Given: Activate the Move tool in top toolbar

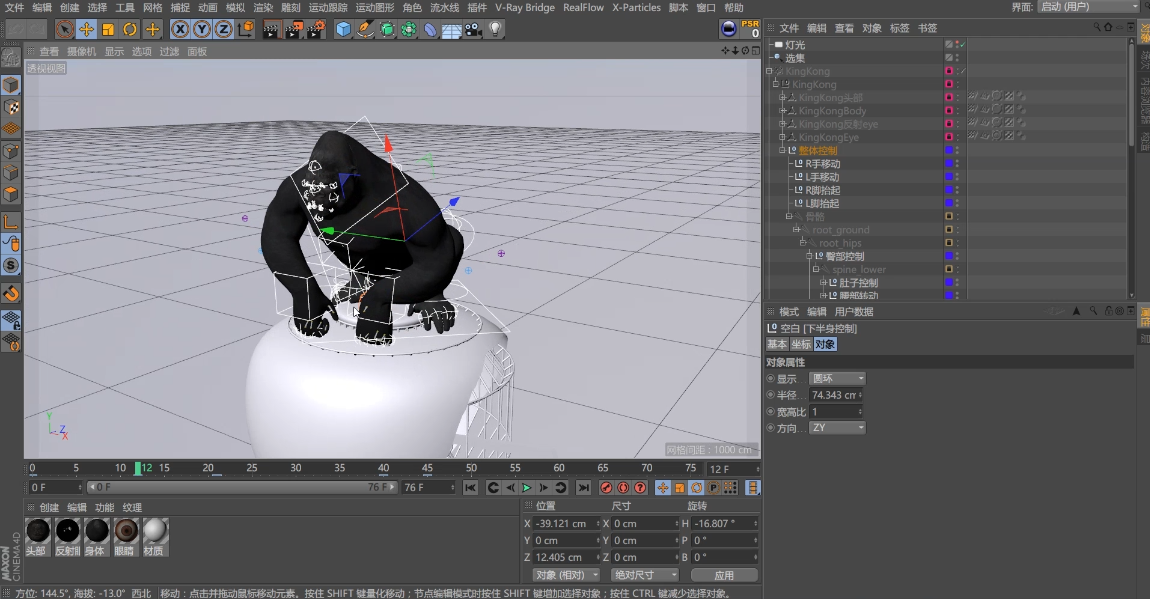Looking at the screenshot, I should [87, 29].
